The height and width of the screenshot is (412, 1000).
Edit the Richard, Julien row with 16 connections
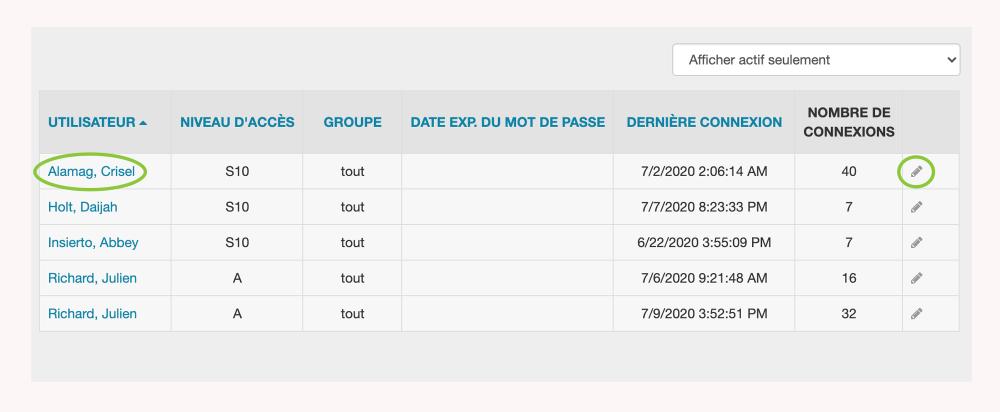coord(916,278)
